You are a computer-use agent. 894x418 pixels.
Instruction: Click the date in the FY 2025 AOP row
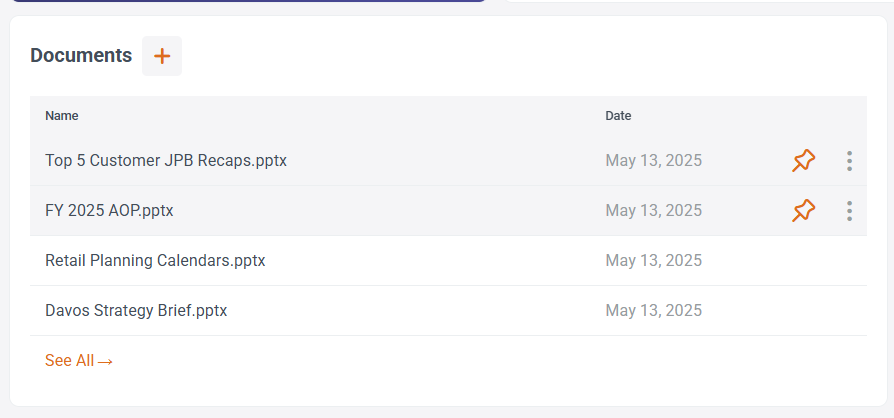[x=653, y=211]
